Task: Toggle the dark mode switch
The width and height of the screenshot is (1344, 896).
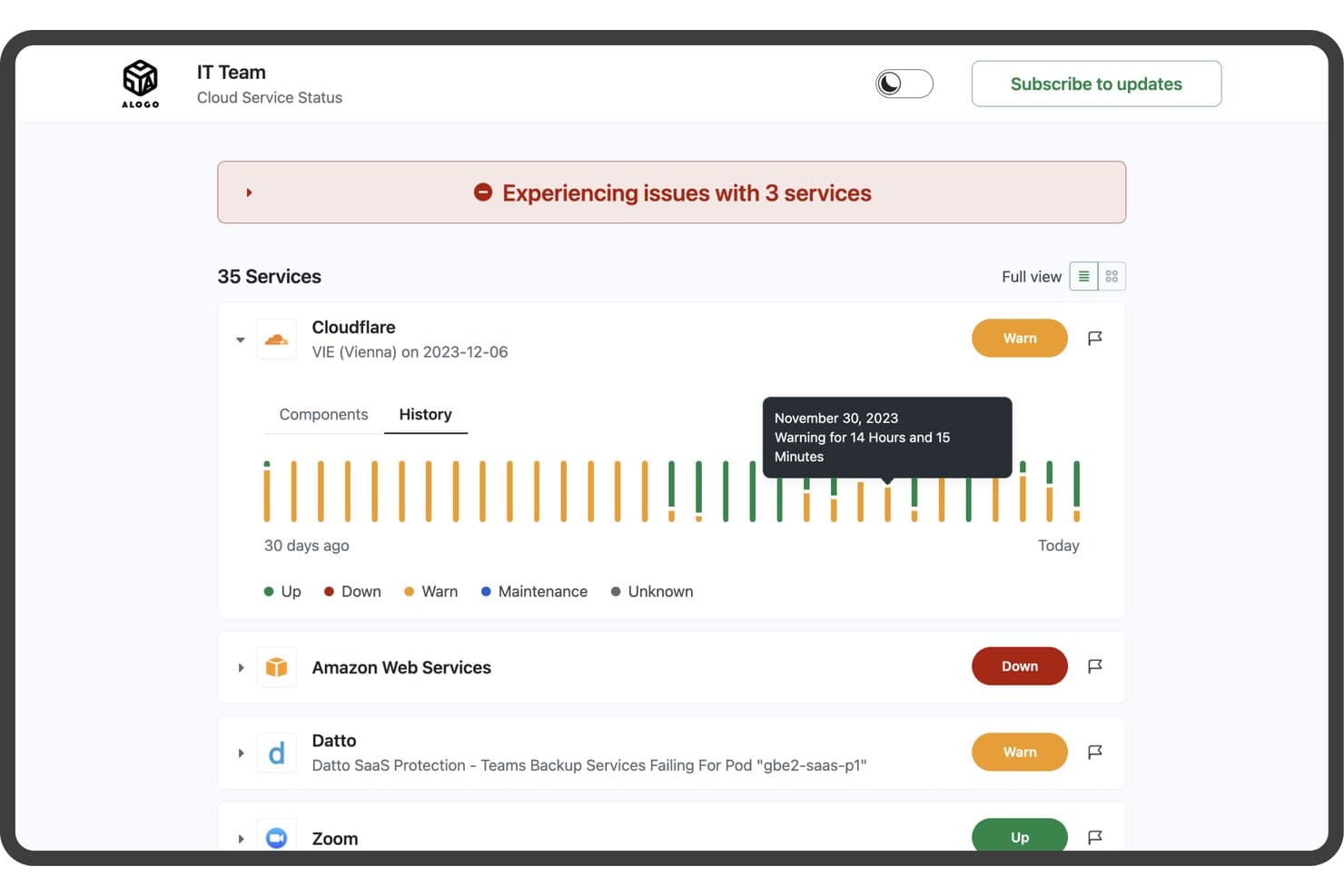Action: point(904,84)
